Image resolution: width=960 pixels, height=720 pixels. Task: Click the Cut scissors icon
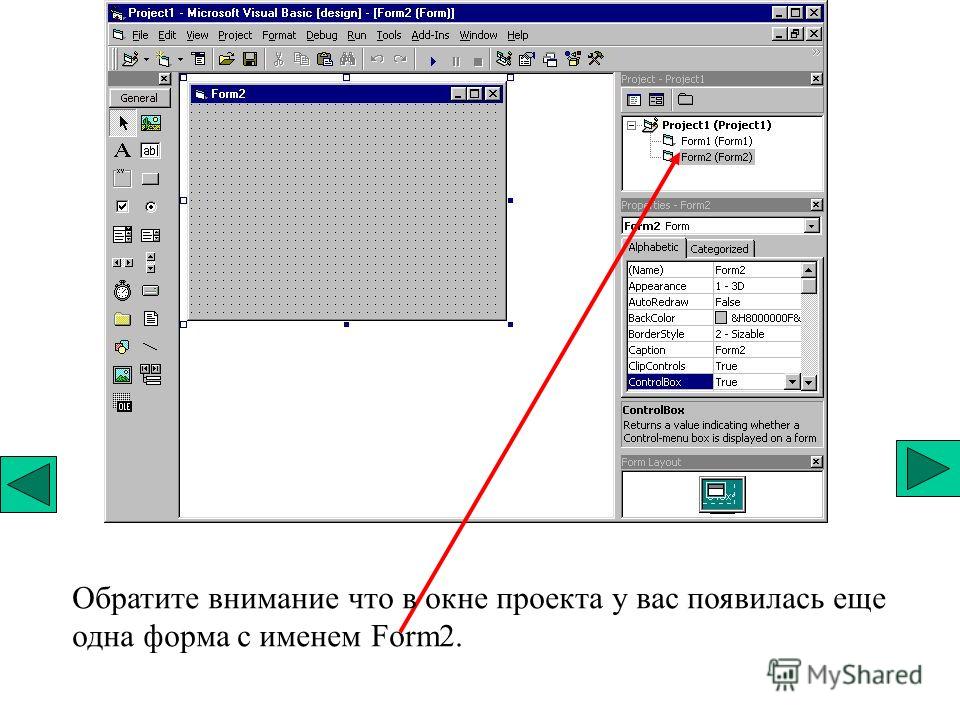point(278,59)
